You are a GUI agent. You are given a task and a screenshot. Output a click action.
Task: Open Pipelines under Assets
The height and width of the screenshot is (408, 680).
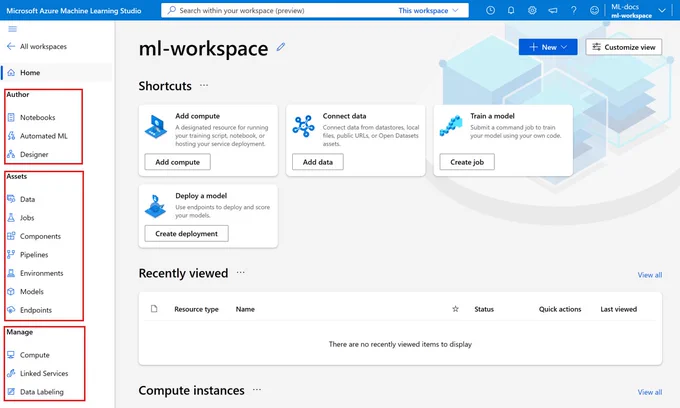coord(34,255)
